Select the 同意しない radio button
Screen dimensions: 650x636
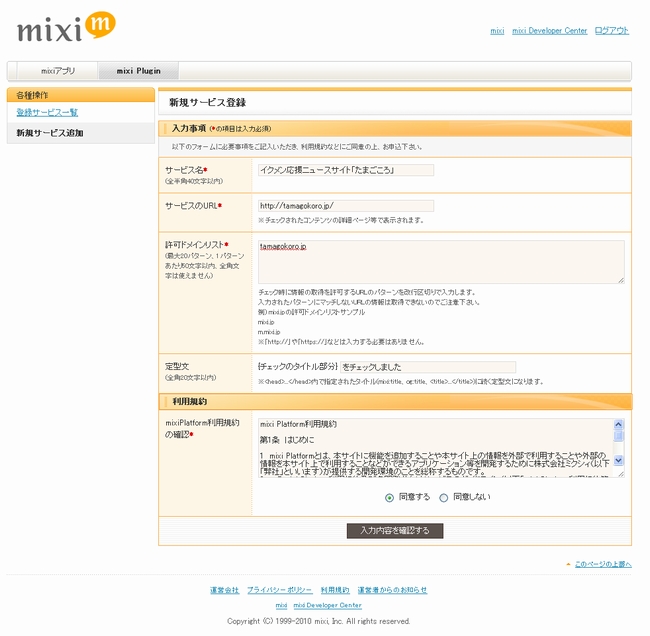(x=444, y=498)
